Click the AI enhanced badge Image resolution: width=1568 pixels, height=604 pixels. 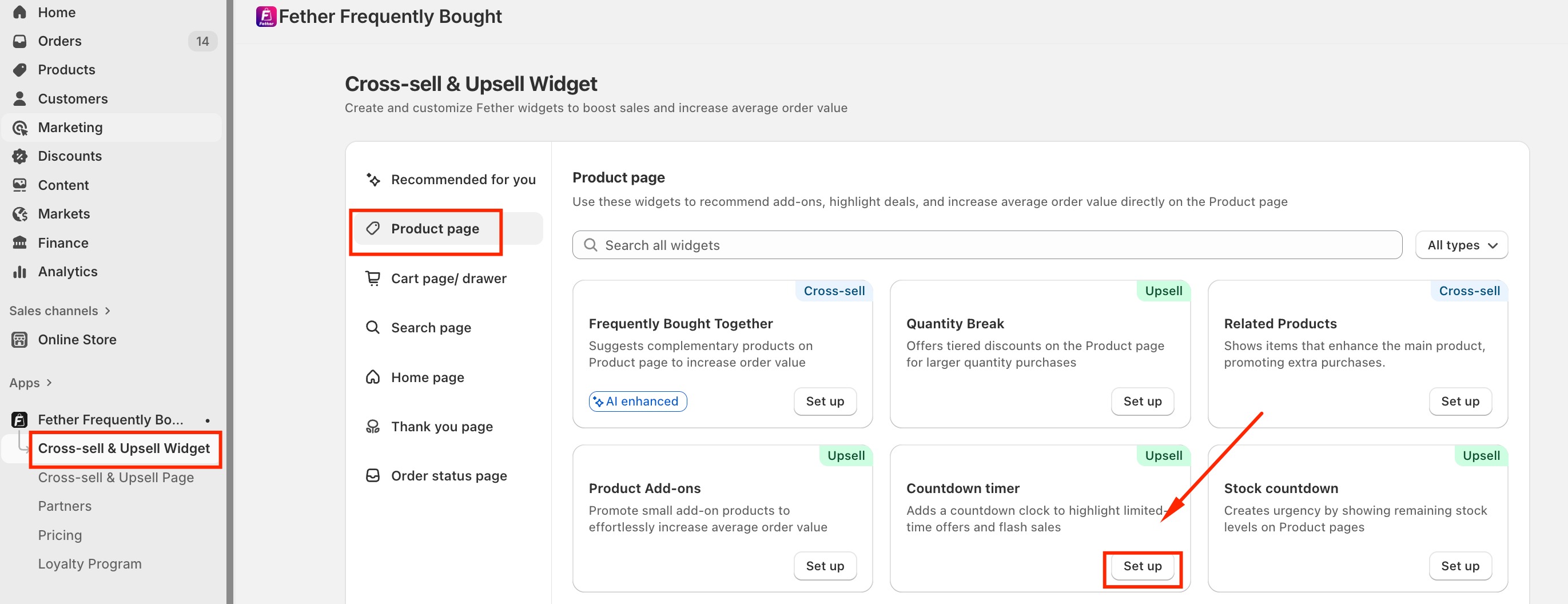(x=637, y=402)
